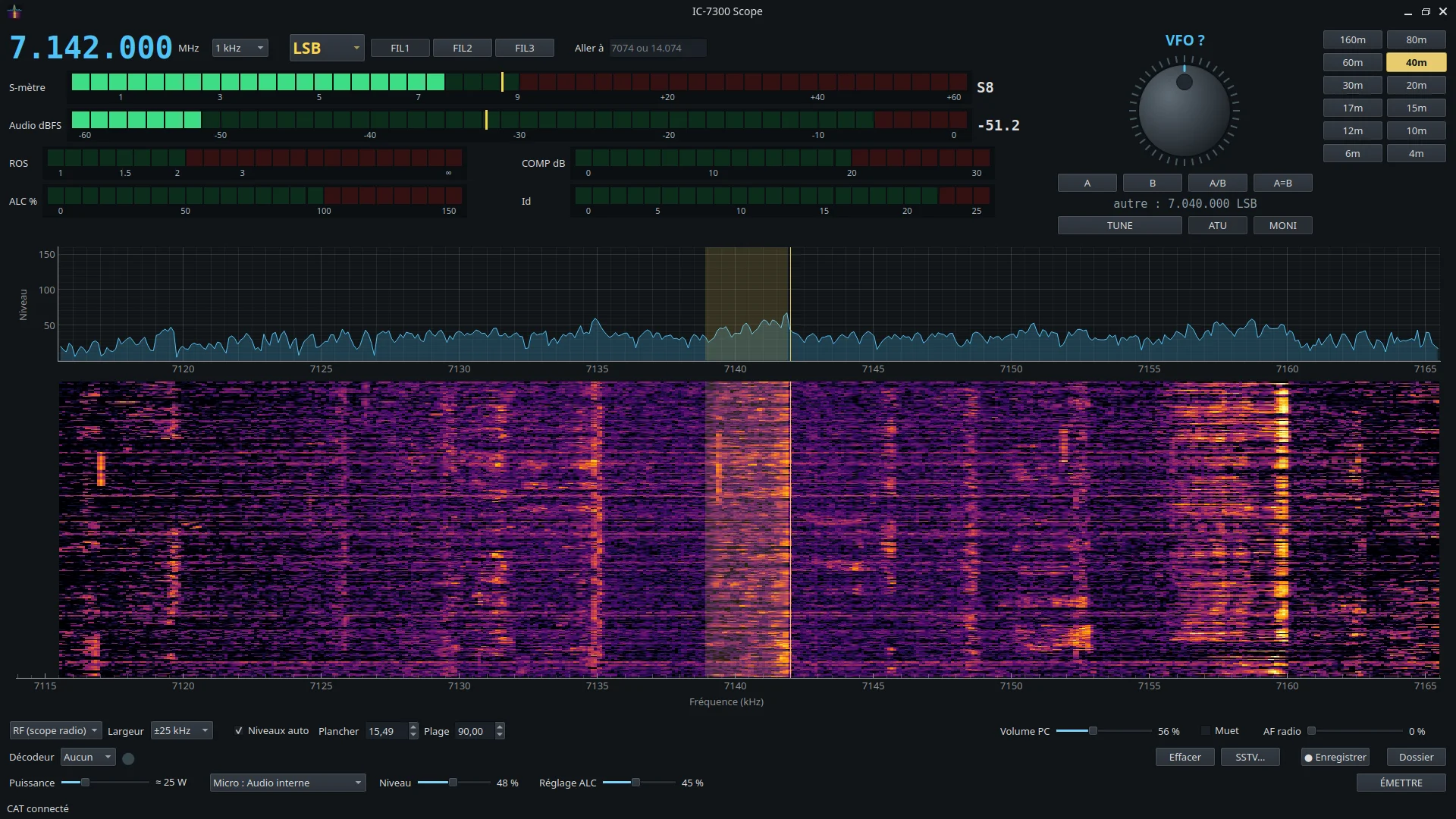The width and height of the screenshot is (1456, 819).
Task: Open the Dossier folder button
Action: tap(1416, 757)
